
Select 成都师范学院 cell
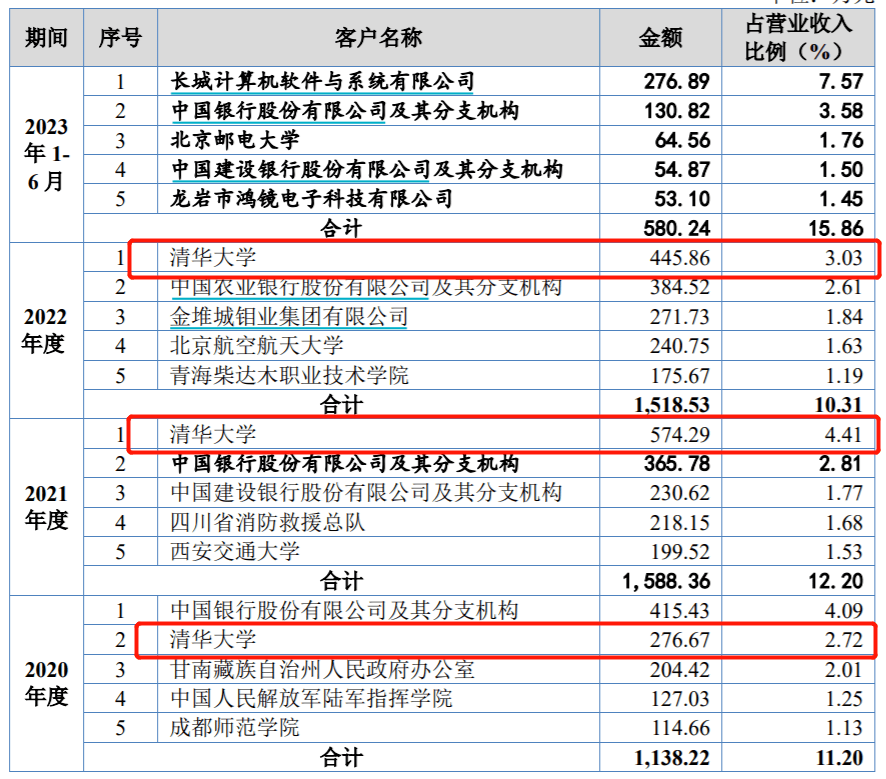click(378, 728)
